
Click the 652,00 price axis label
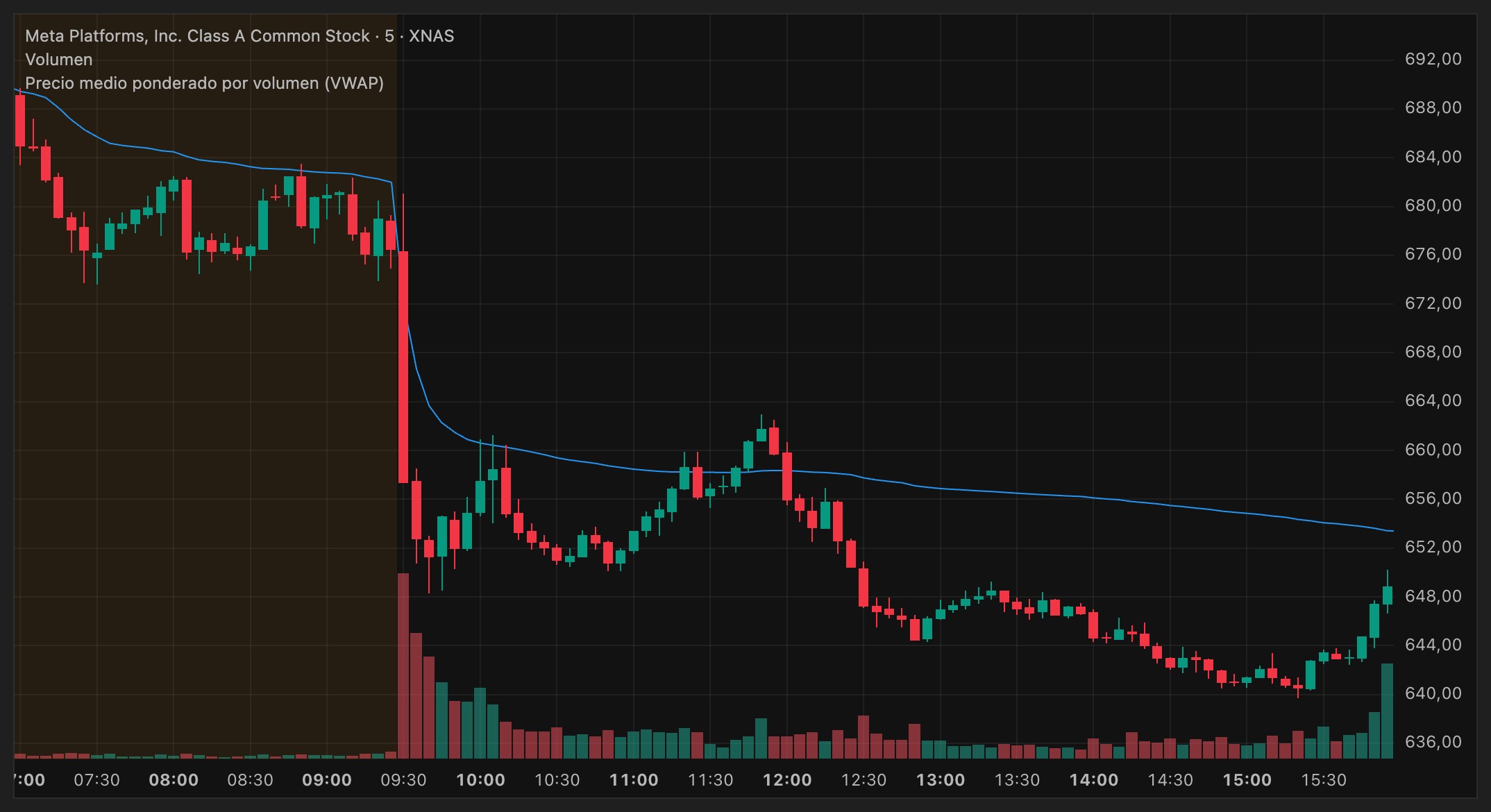pyautogui.click(x=1433, y=547)
